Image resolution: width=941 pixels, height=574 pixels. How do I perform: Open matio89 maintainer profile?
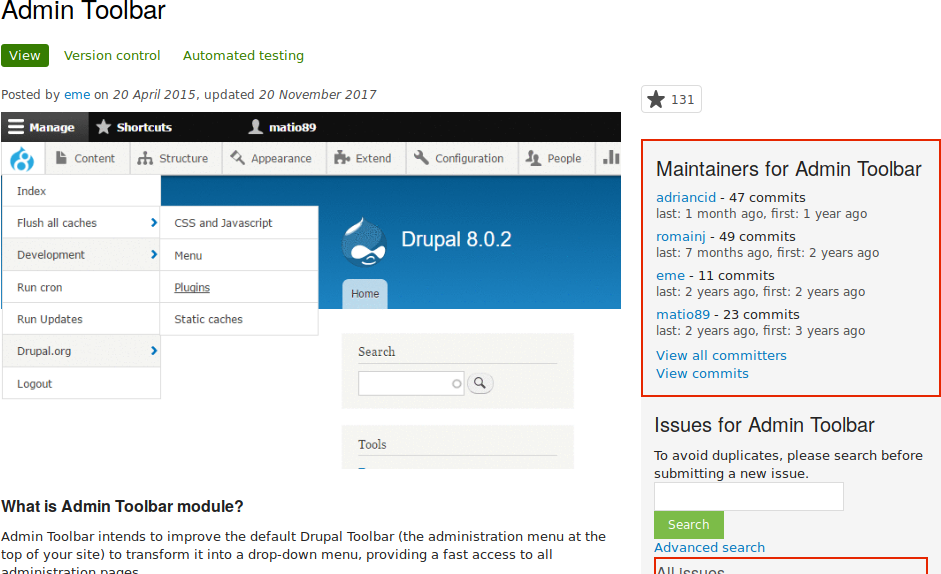(682, 314)
